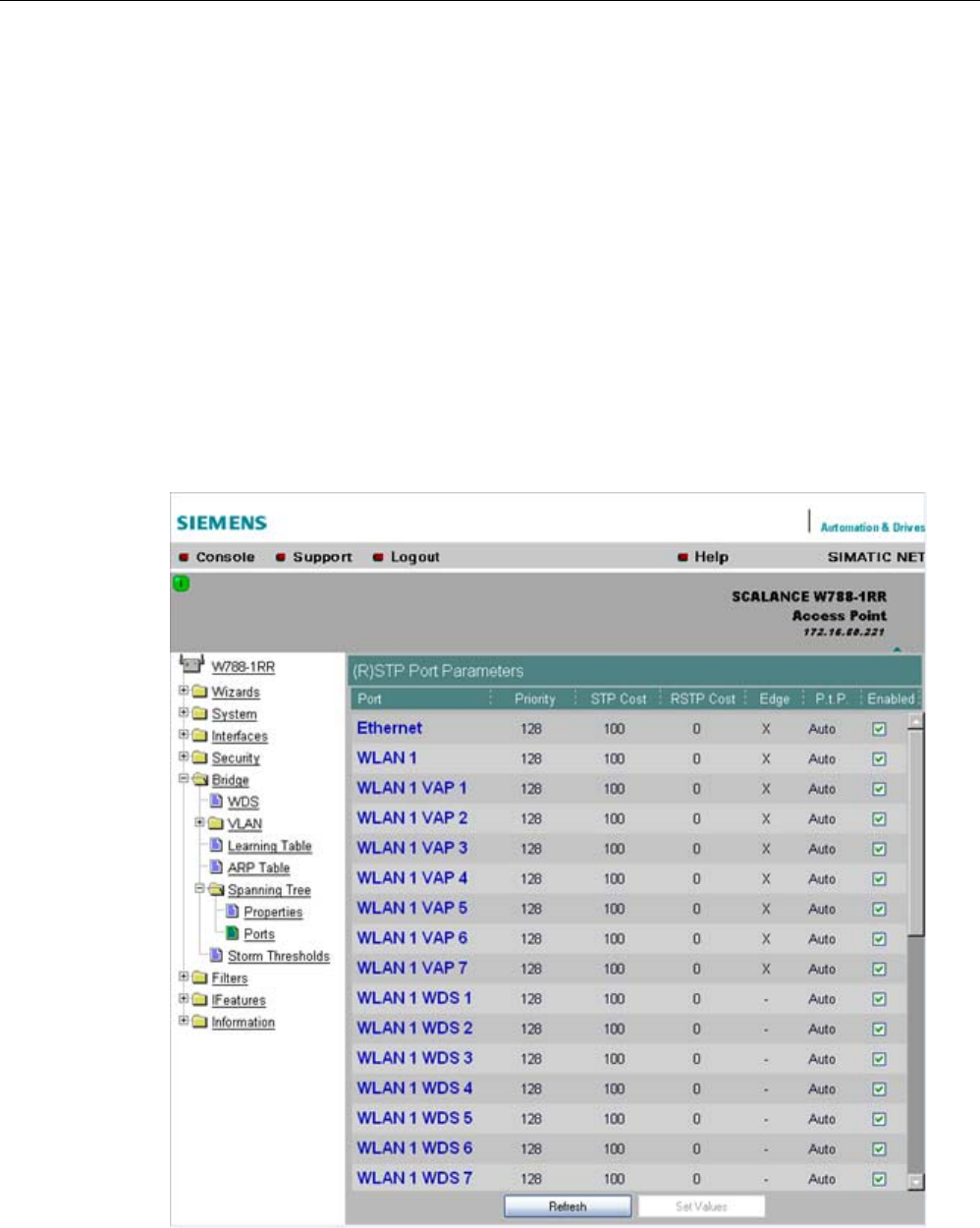Click the Learning Table page icon
This screenshot has width=980, height=1228.
217,846
